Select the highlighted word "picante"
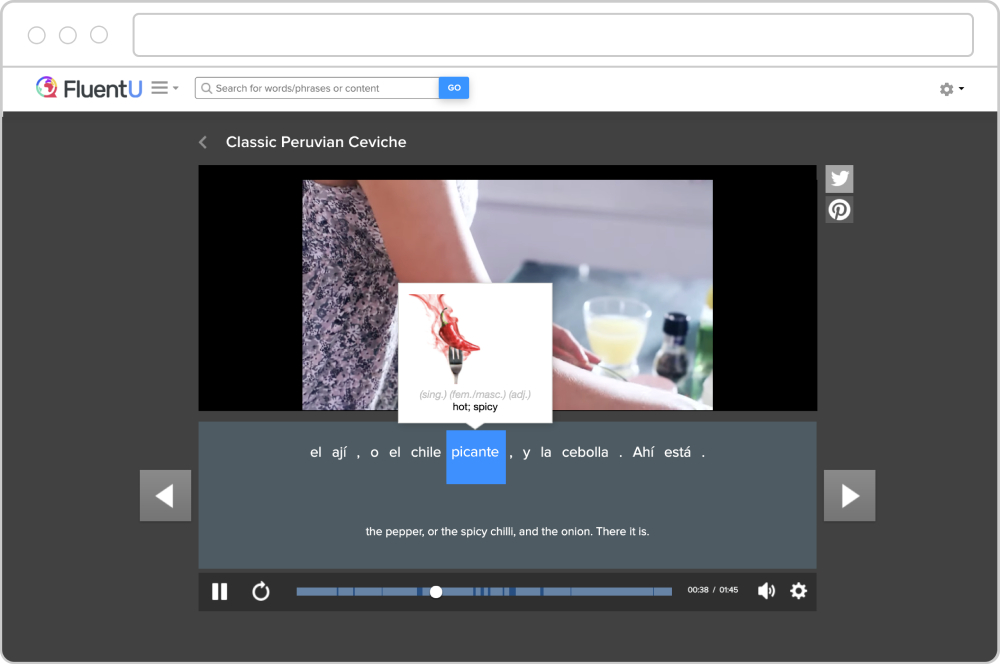The width and height of the screenshot is (1000, 664). coord(475,453)
